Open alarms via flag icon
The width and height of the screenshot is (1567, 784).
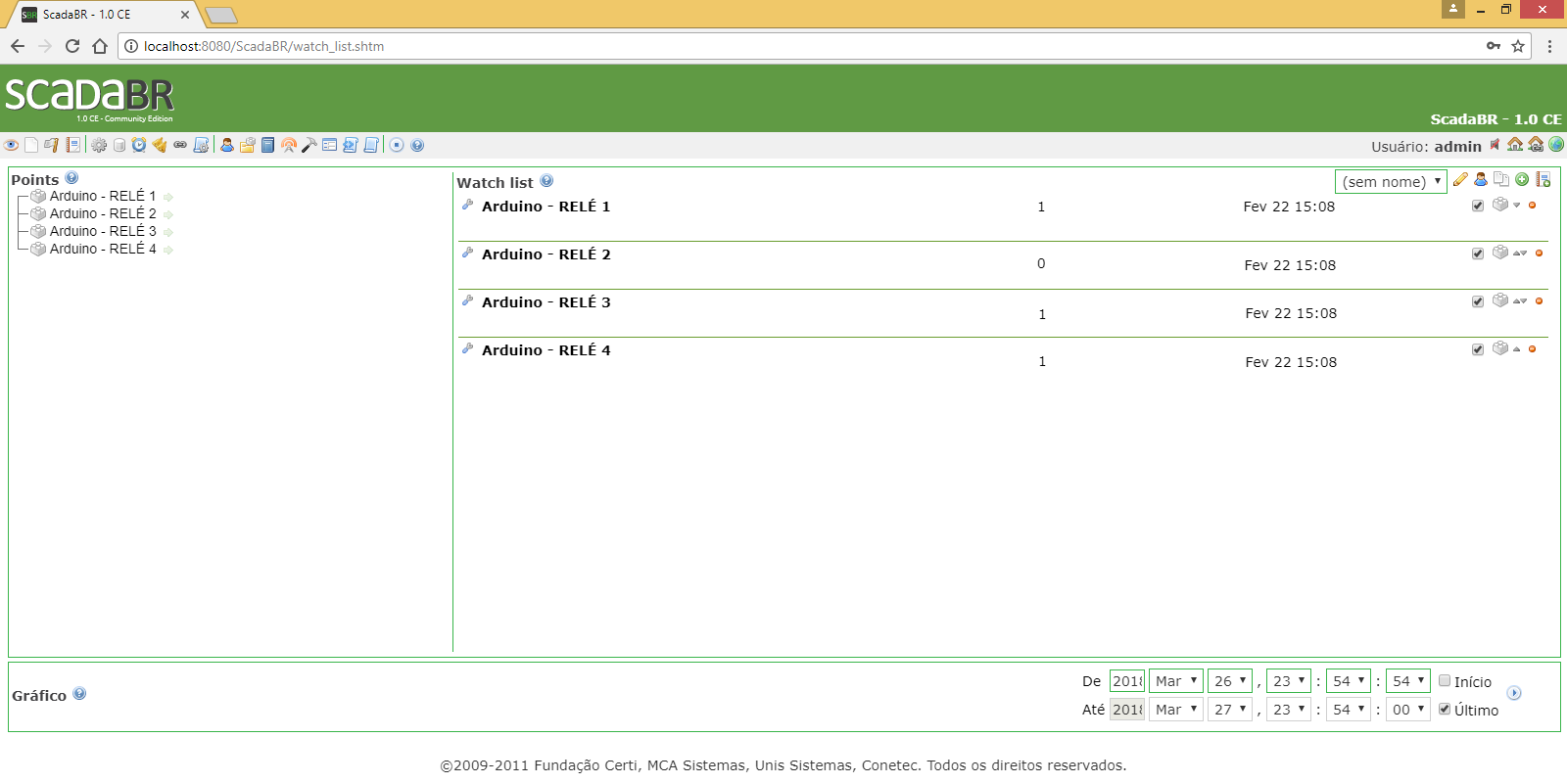pos(52,145)
